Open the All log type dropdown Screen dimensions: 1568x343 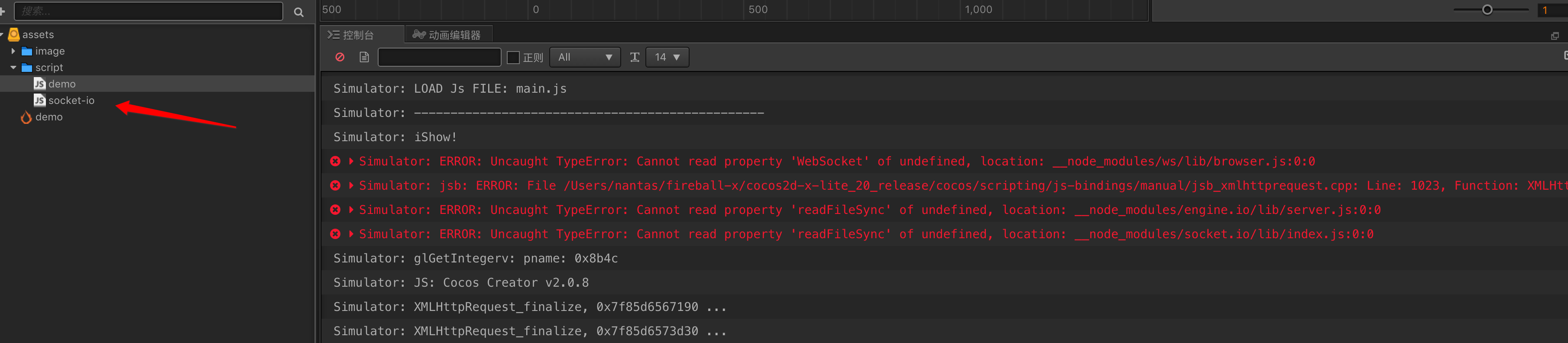(x=584, y=57)
